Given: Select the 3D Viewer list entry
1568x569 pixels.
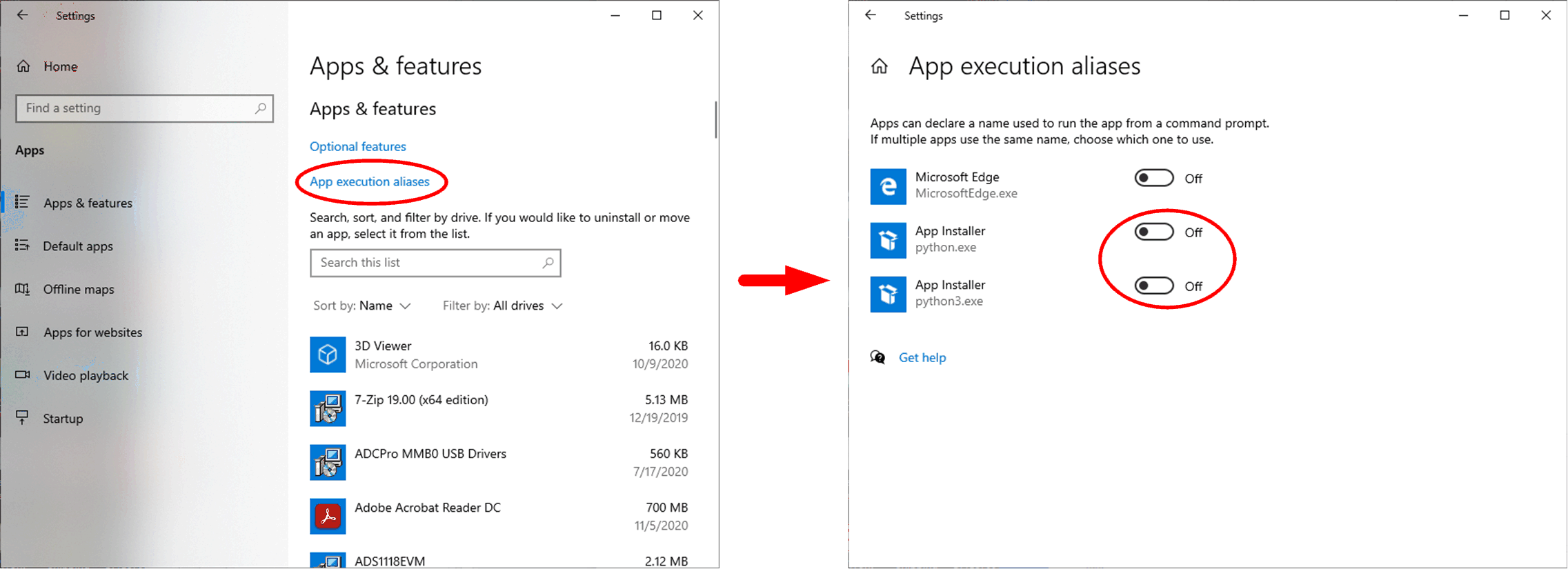Looking at the screenshot, I should [499, 355].
